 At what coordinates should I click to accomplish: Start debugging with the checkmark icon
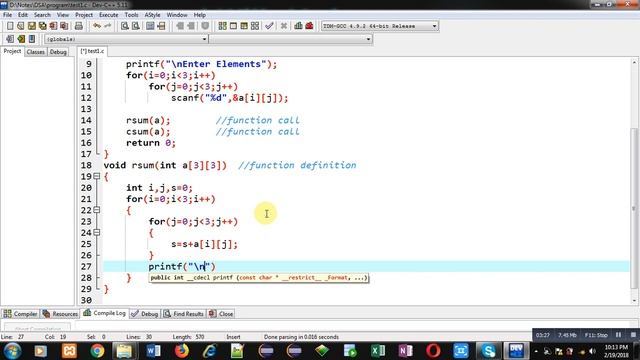pos(269,26)
